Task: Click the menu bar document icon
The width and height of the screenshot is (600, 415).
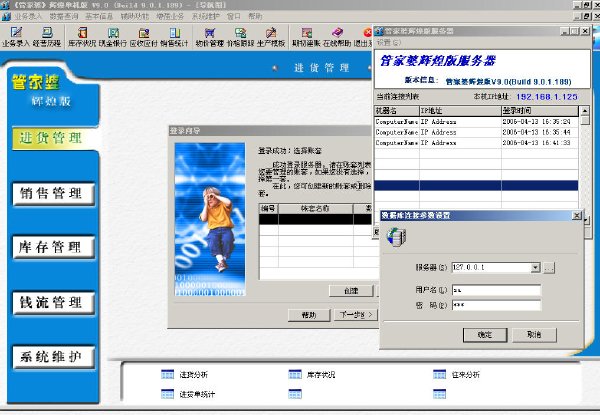Action: (x=6, y=16)
